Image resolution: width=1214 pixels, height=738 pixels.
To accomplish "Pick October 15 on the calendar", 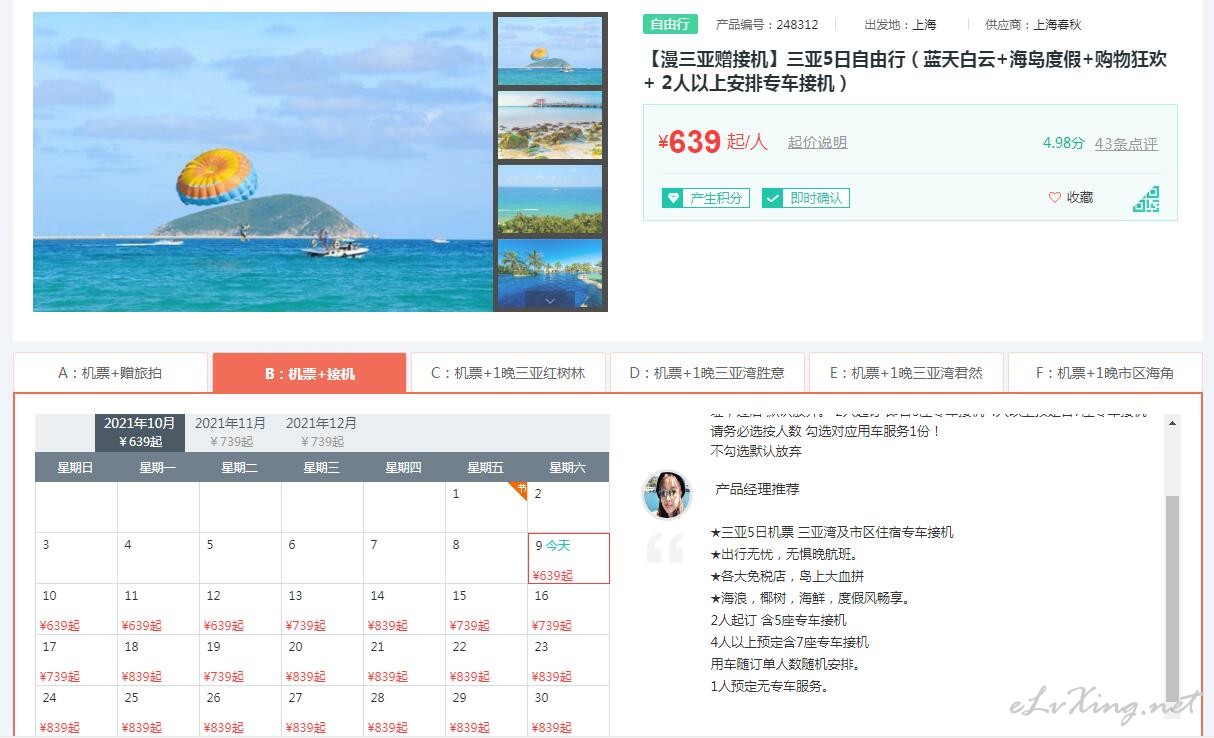I will pos(486,609).
